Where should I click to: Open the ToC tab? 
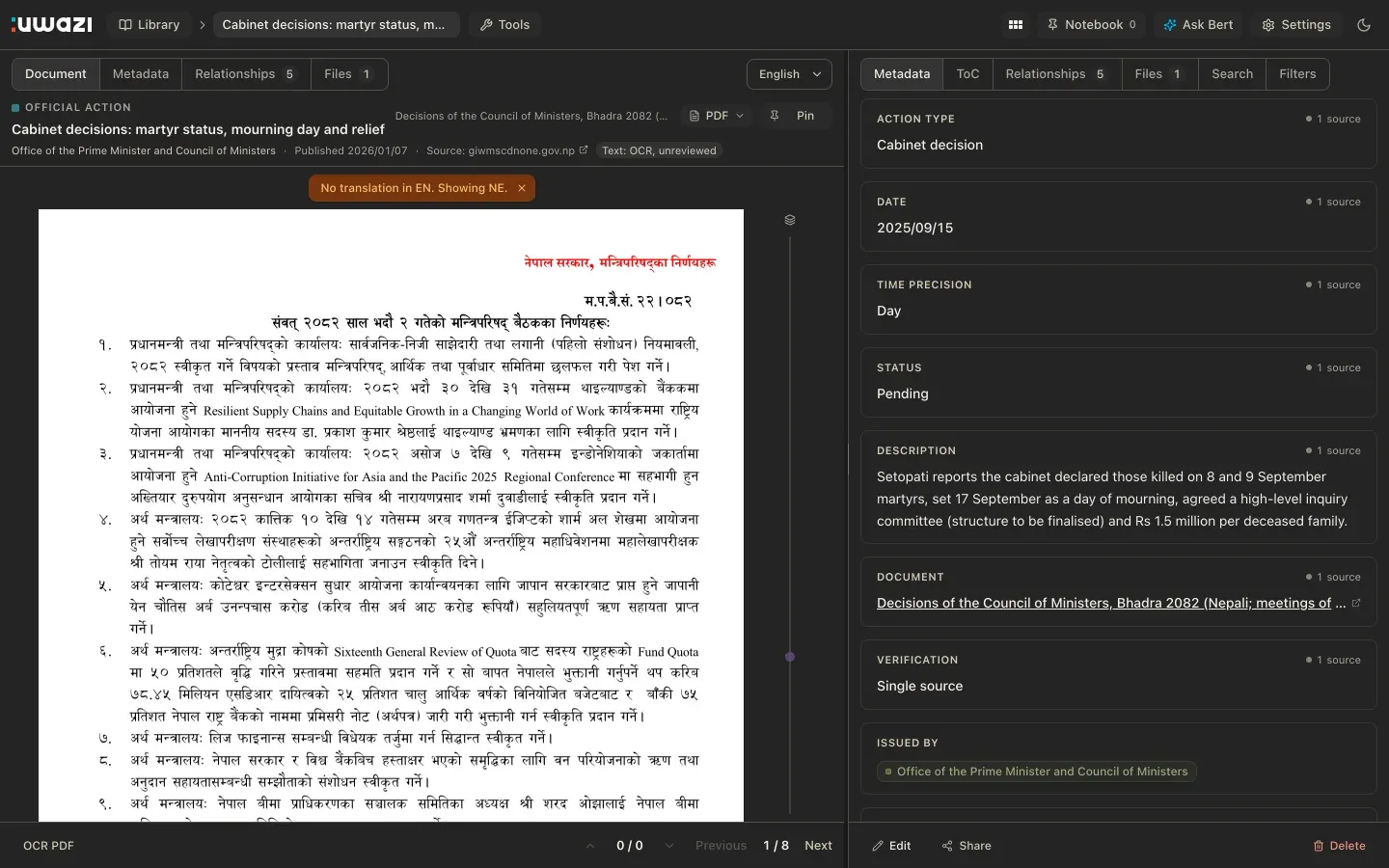(967, 74)
